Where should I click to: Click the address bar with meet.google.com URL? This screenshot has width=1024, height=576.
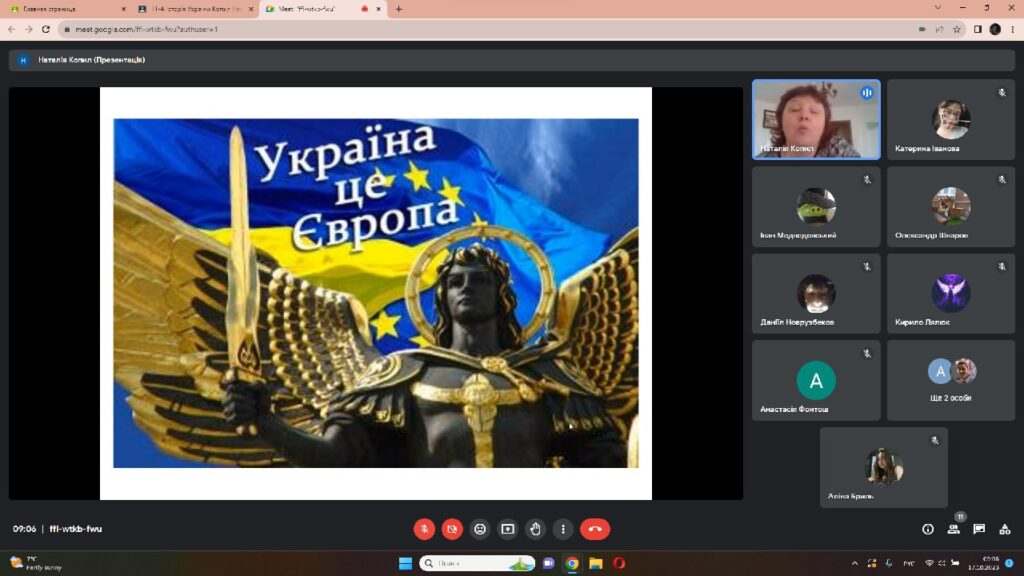pyautogui.click(x=483, y=29)
